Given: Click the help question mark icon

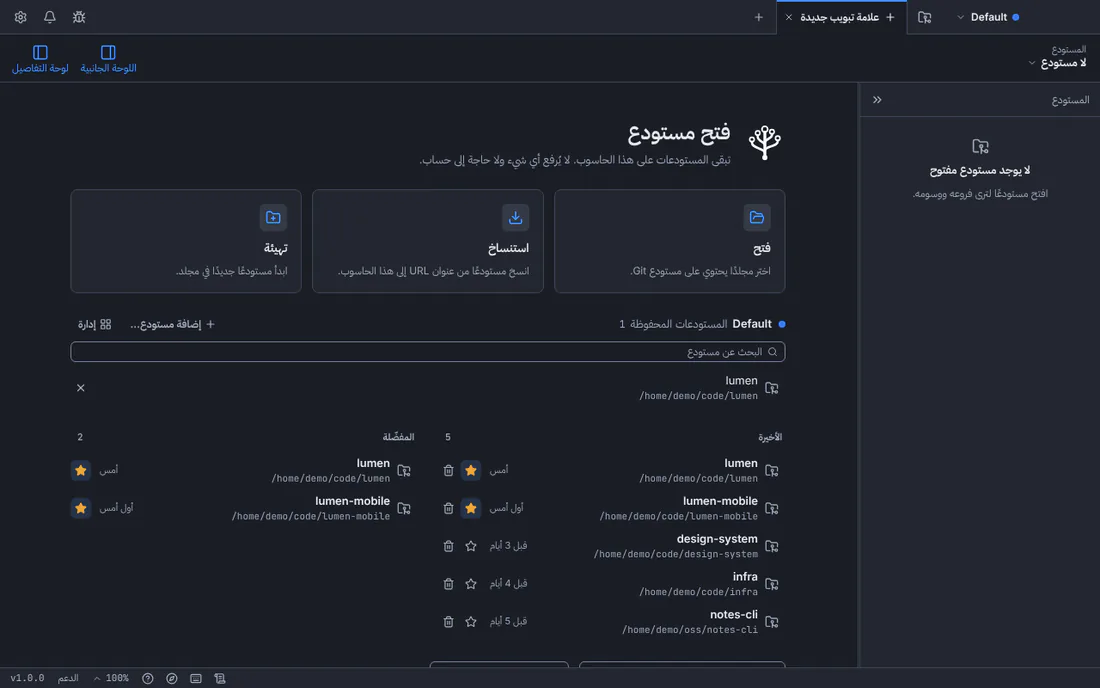Looking at the screenshot, I should (147, 678).
